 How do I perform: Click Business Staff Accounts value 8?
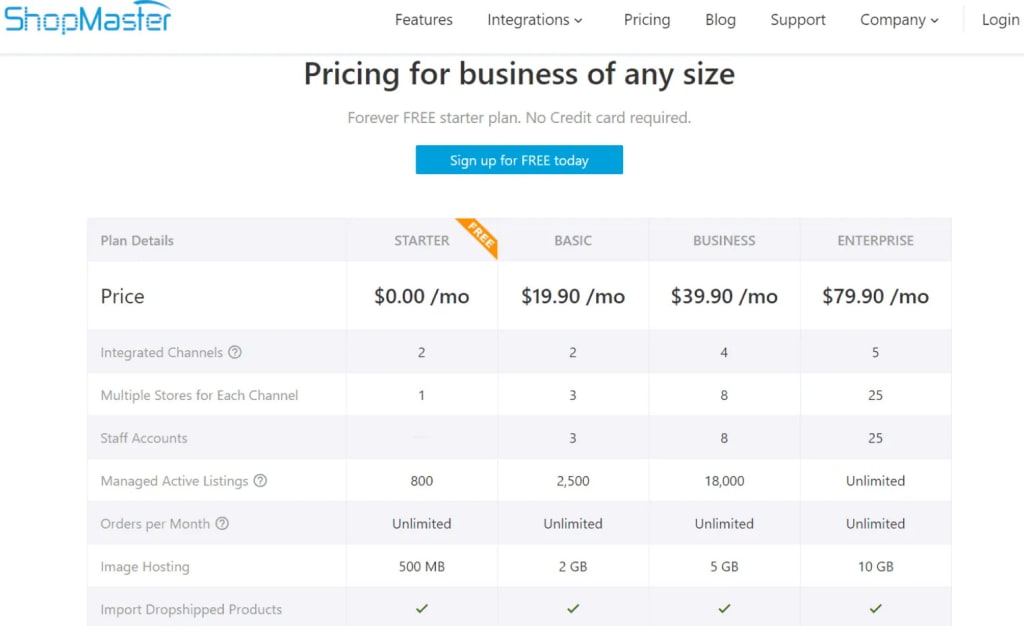pyautogui.click(x=724, y=438)
